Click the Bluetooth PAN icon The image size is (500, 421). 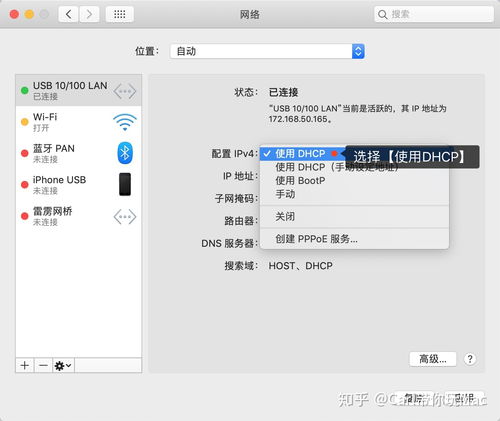coord(125,153)
